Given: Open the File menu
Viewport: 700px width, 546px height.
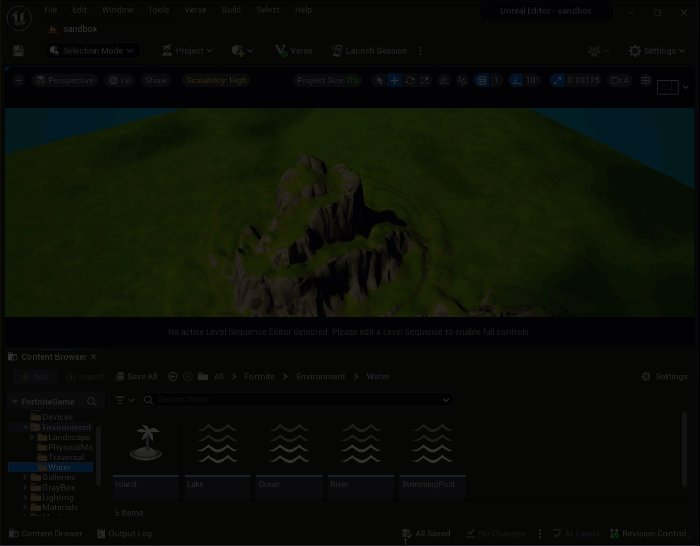Looking at the screenshot, I should (x=51, y=10).
